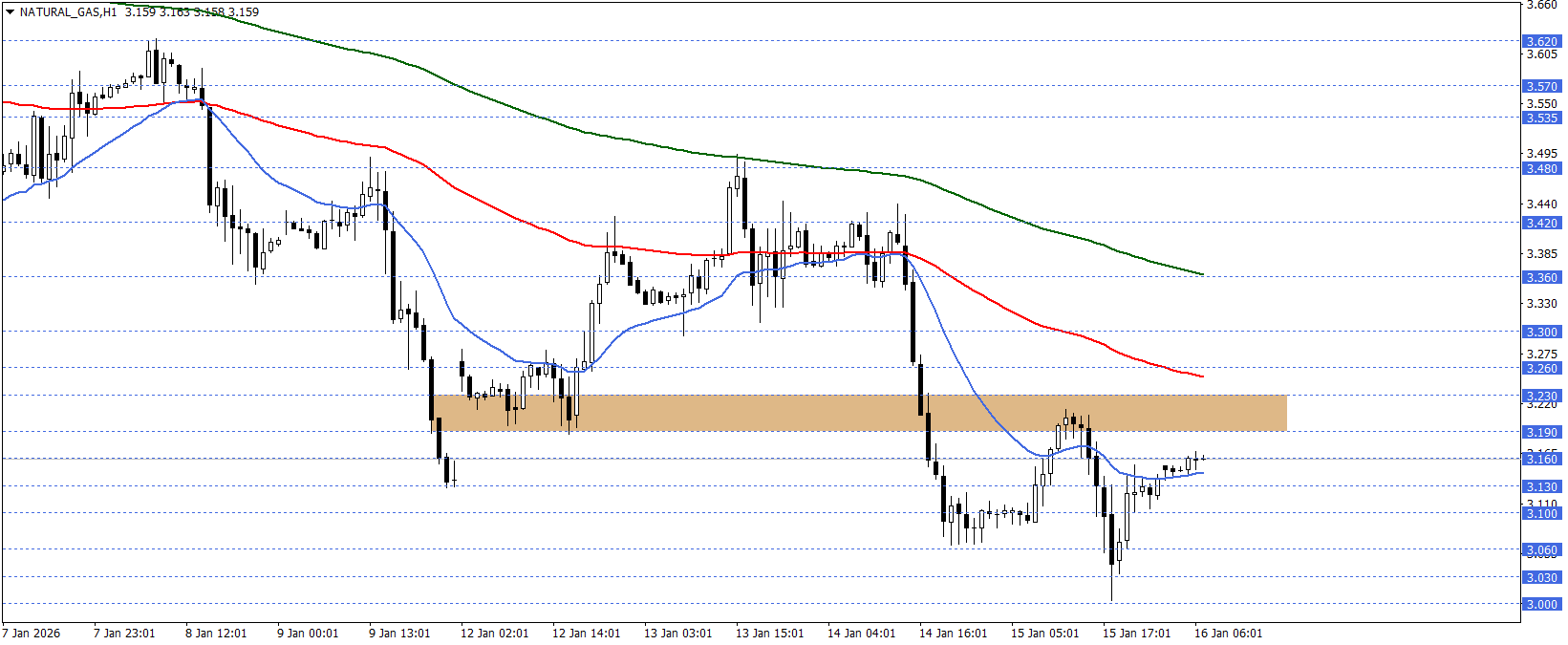Viewport: 1568px width, 645px height.
Task: Select the orange shaded resistance zone rectangle
Action: [860, 413]
